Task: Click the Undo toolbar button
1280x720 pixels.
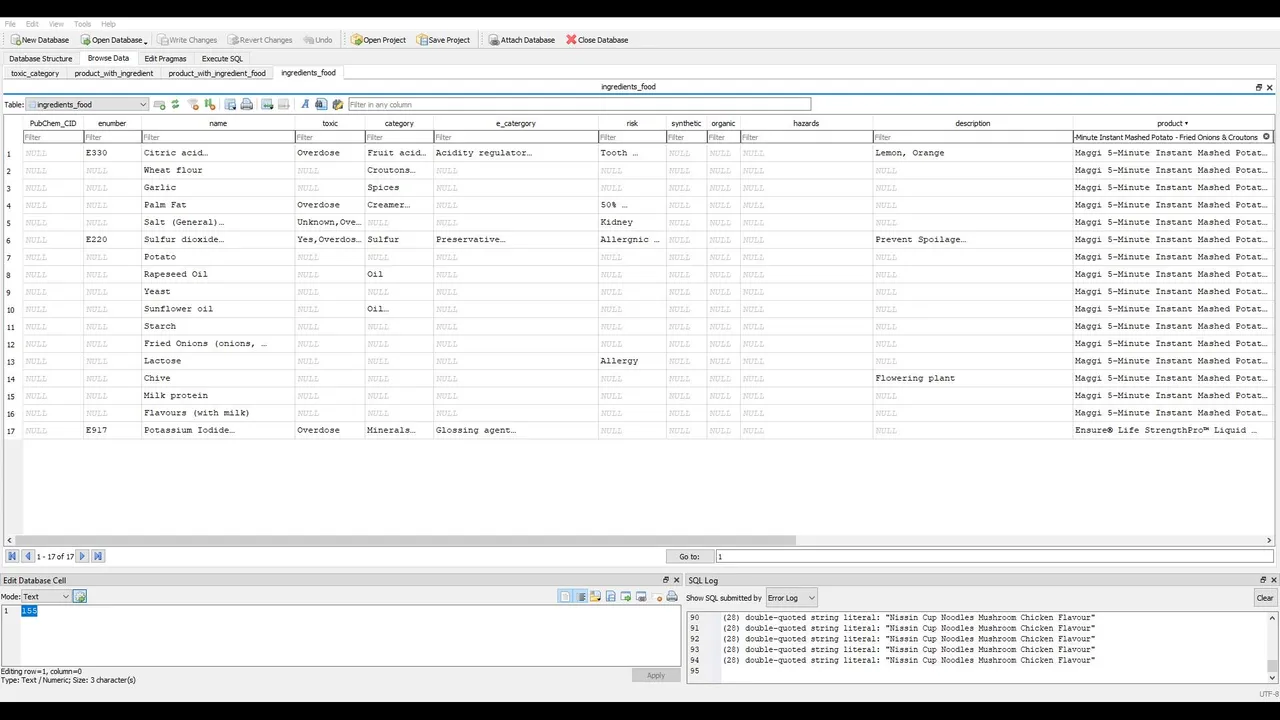Action: point(318,40)
